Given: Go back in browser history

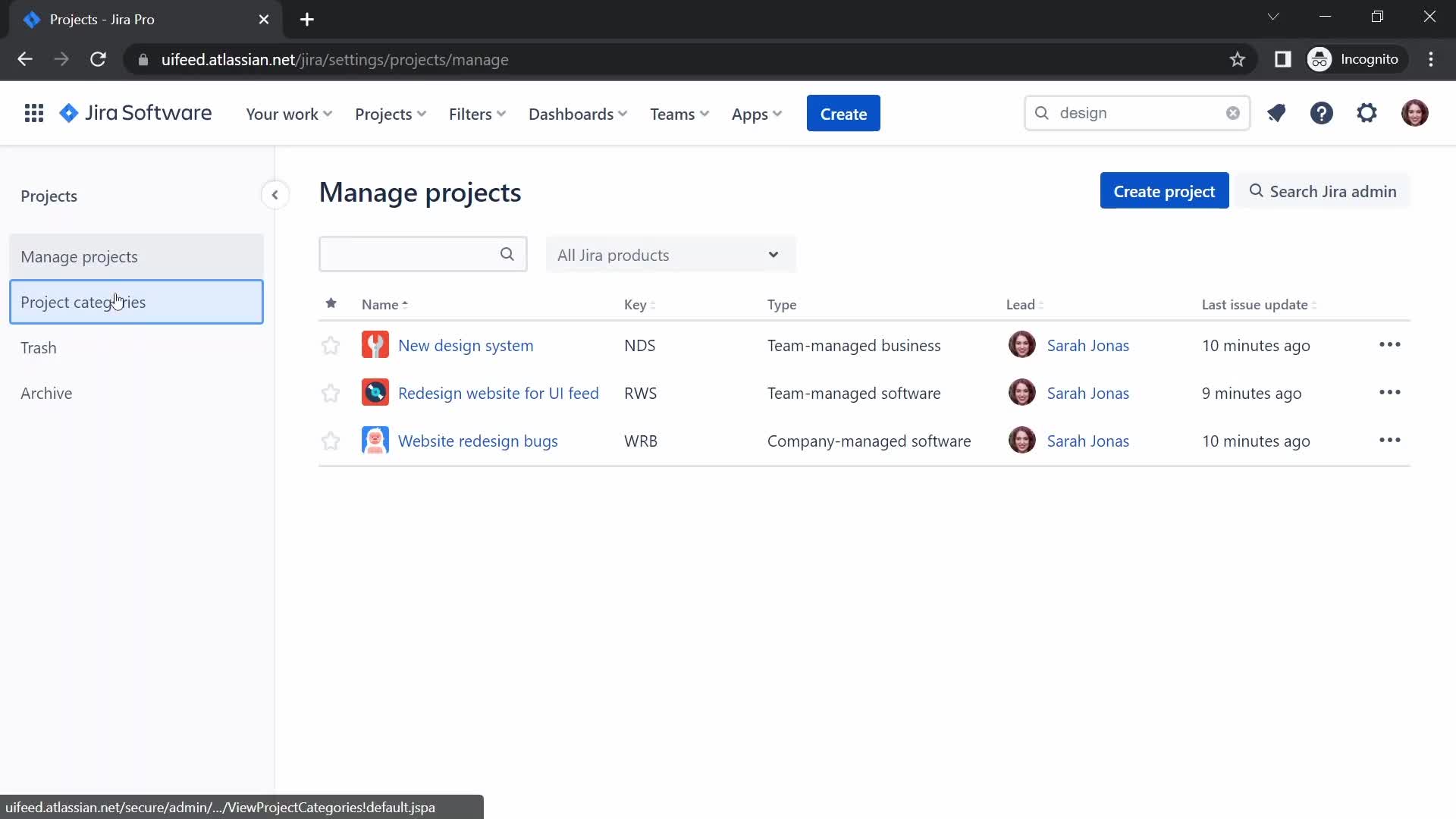Looking at the screenshot, I should point(25,59).
